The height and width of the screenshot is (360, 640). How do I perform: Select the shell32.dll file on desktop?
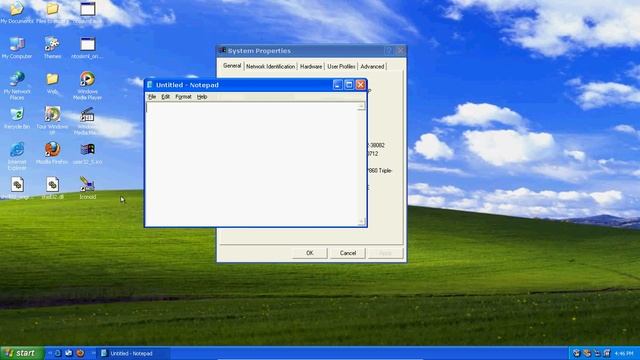(52, 188)
